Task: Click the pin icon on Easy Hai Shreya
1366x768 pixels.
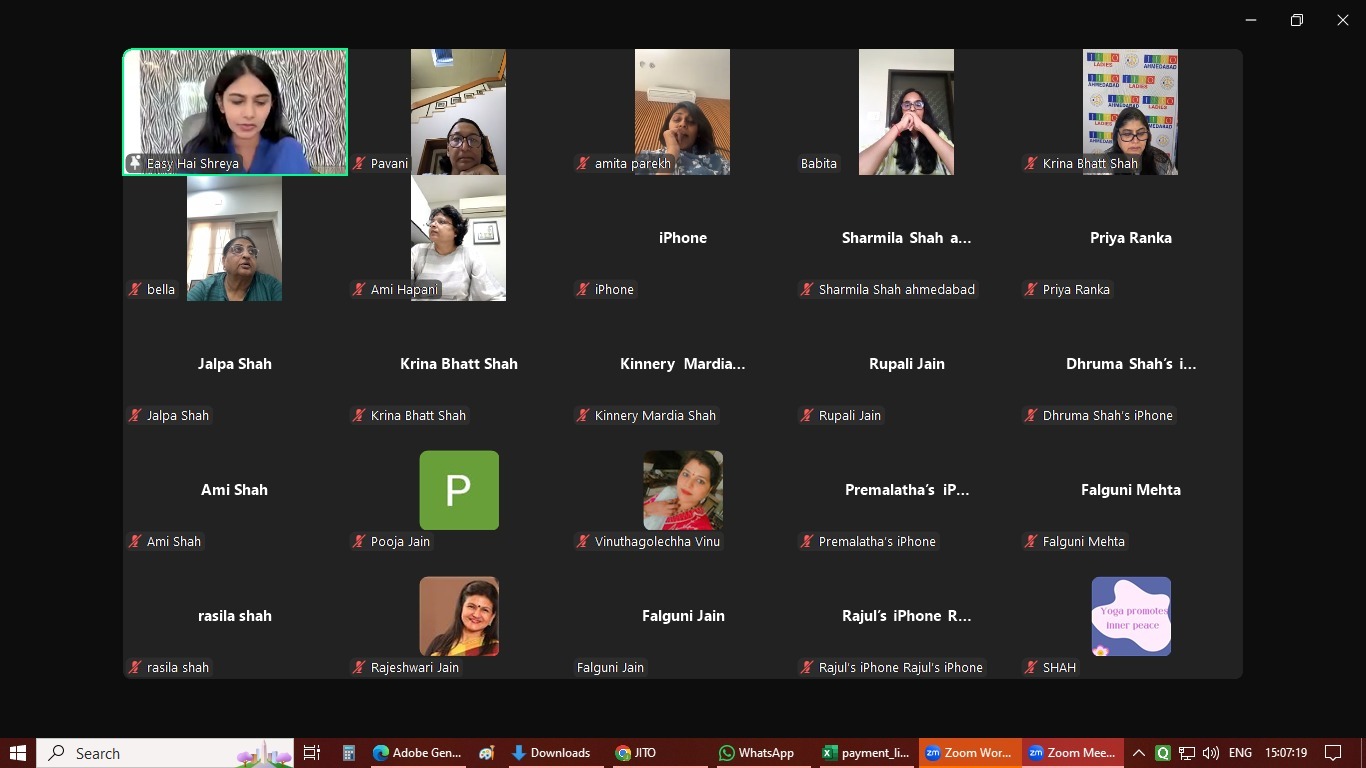Action: pos(135,163)
